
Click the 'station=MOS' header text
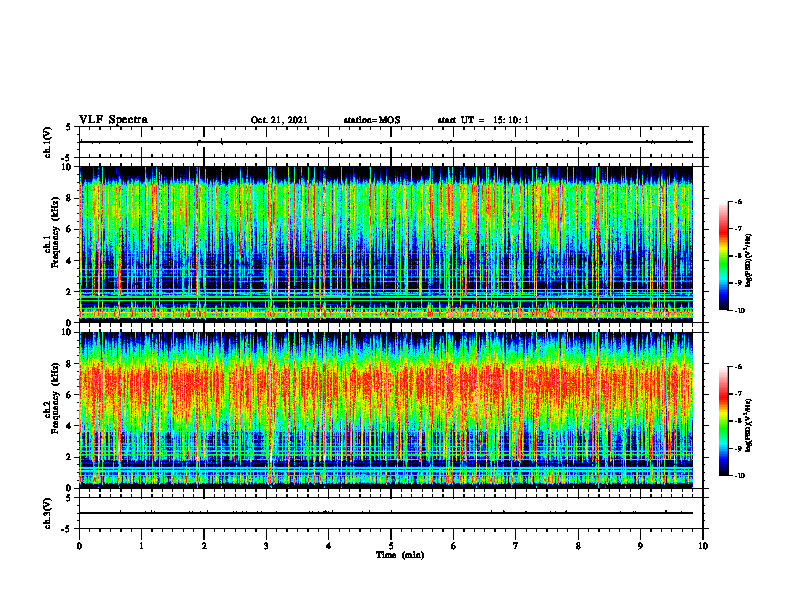tap(372, 120)
